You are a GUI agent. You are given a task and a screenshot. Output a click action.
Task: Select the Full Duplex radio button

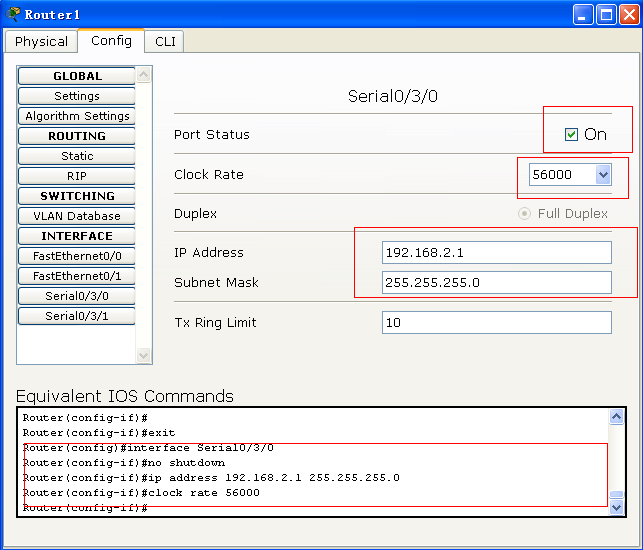point(524,214)
